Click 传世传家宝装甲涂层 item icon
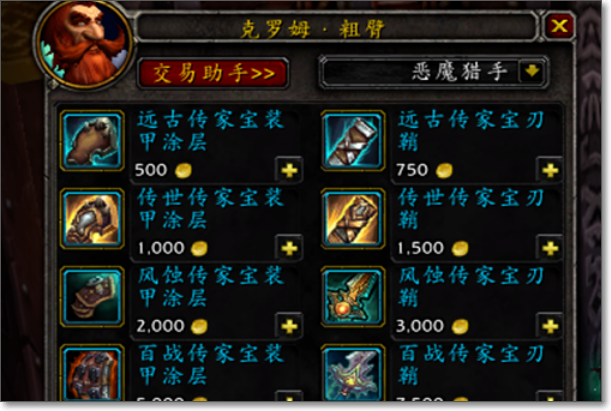This screenshot has height=411, width=611. 92,219
